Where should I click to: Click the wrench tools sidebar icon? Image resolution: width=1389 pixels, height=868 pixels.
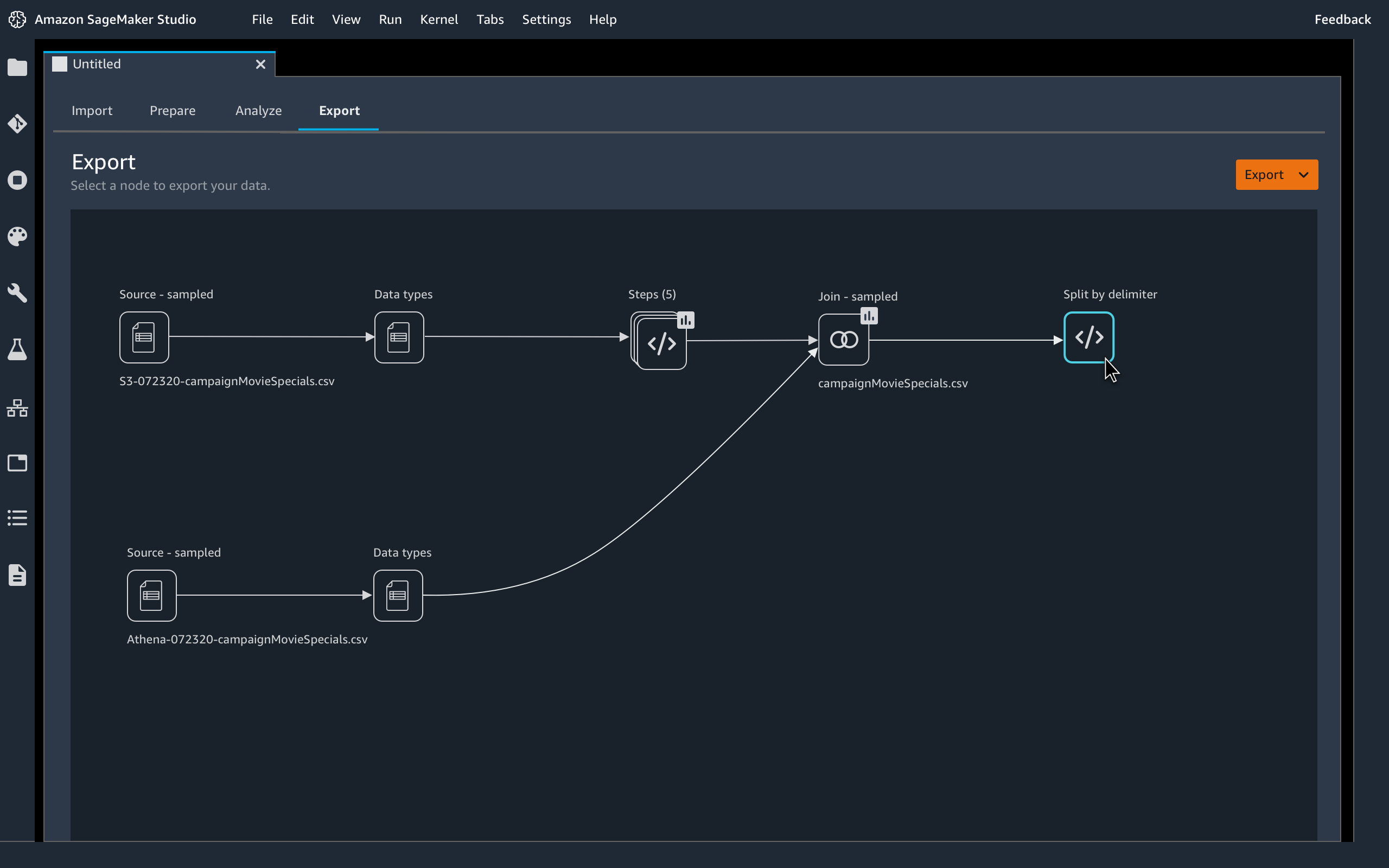click(x=17, y=293)
